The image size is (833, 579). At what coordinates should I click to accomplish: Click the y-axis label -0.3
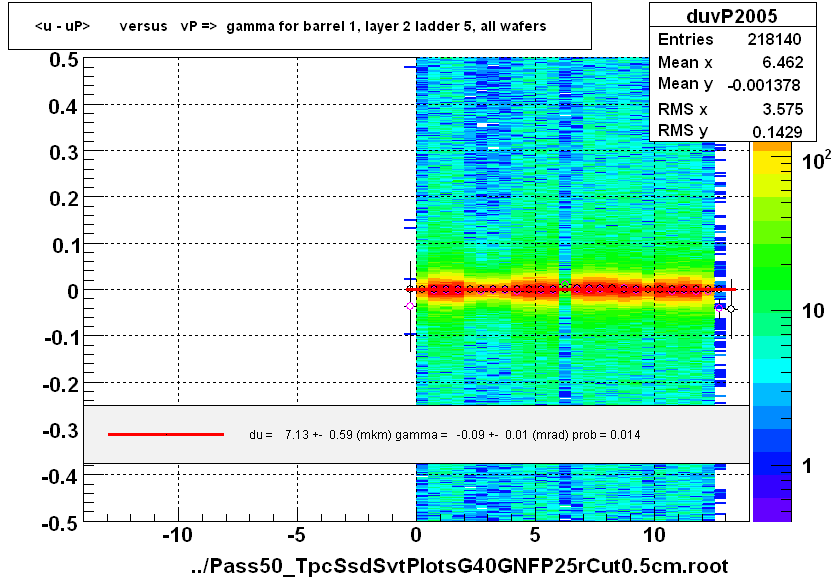tap(62, 430)
